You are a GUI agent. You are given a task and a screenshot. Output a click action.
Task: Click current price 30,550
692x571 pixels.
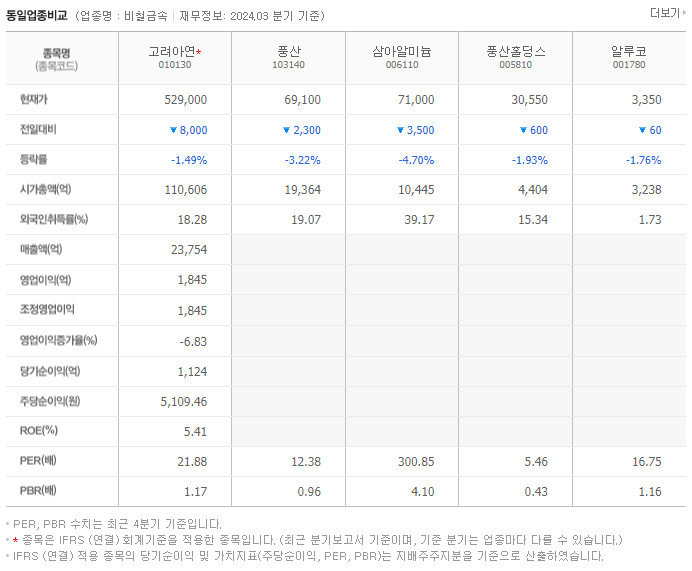point(530,100)
